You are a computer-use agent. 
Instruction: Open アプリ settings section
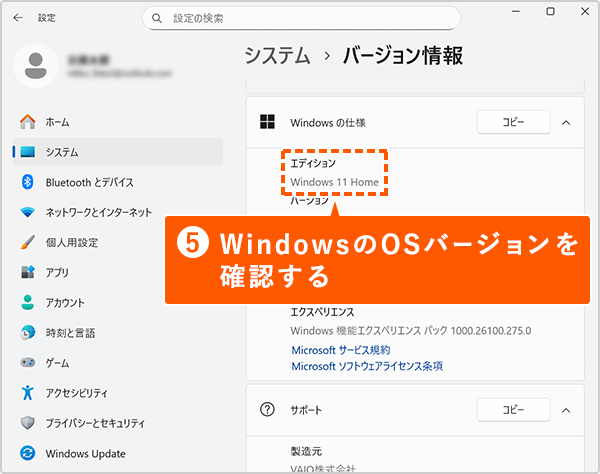(x=56, y=272)
